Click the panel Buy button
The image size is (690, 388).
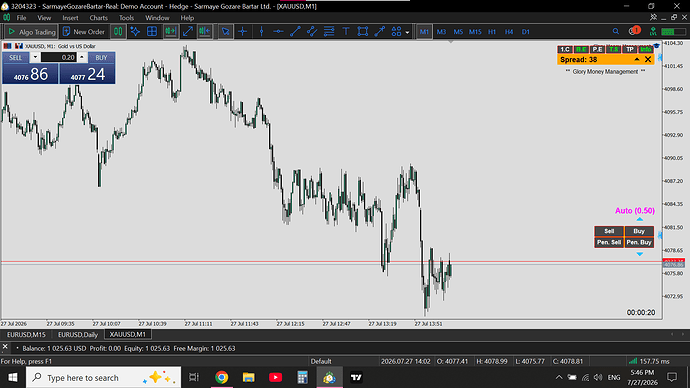(639, 231)
